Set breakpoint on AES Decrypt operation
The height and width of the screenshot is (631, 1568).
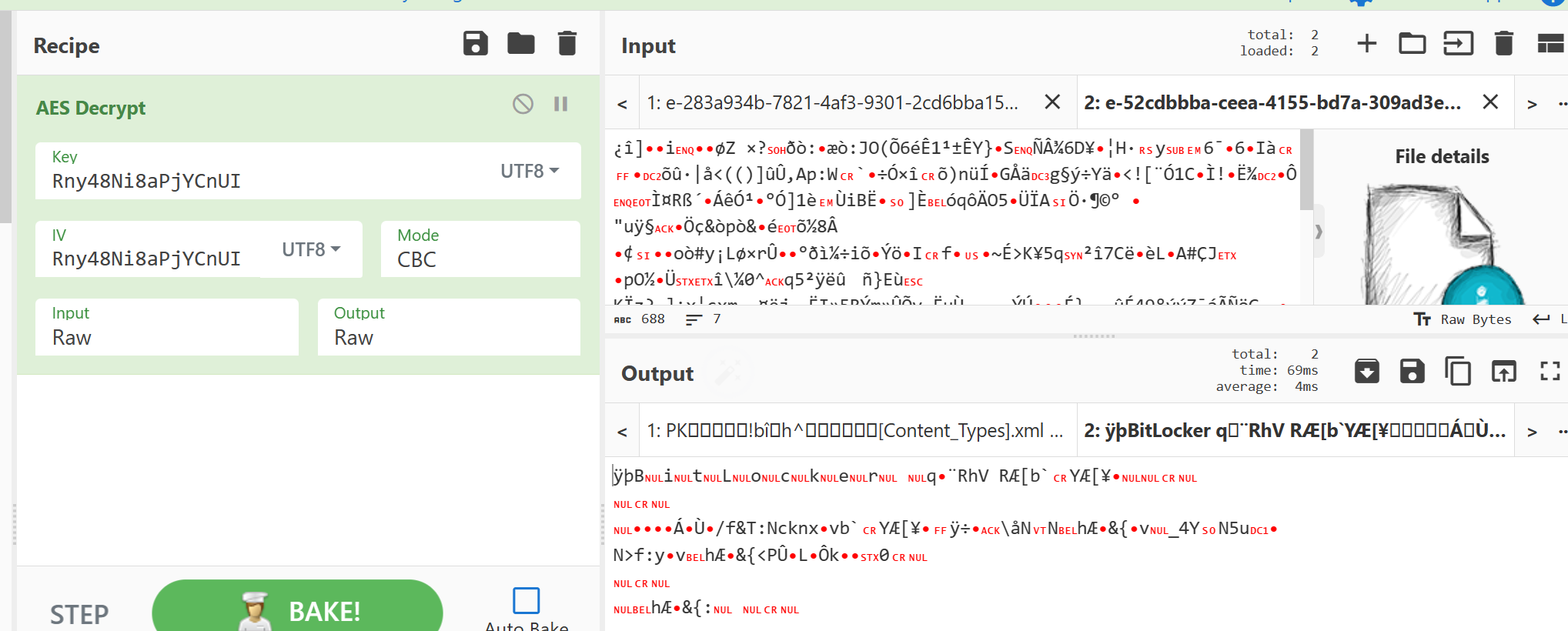(560, 103)
